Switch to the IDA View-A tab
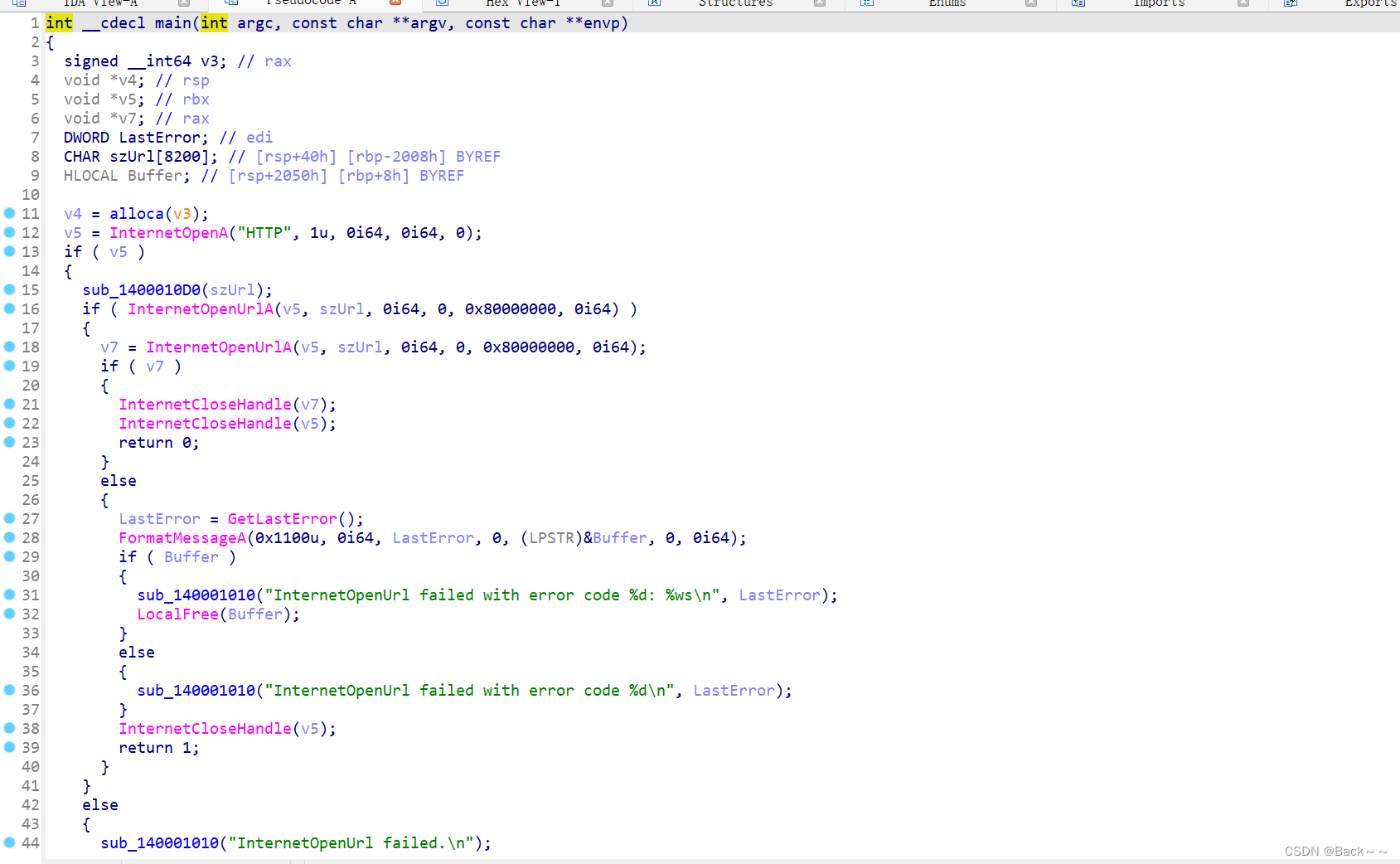The height and width of the screenshot is (864, 1400). tap(100, 3)
